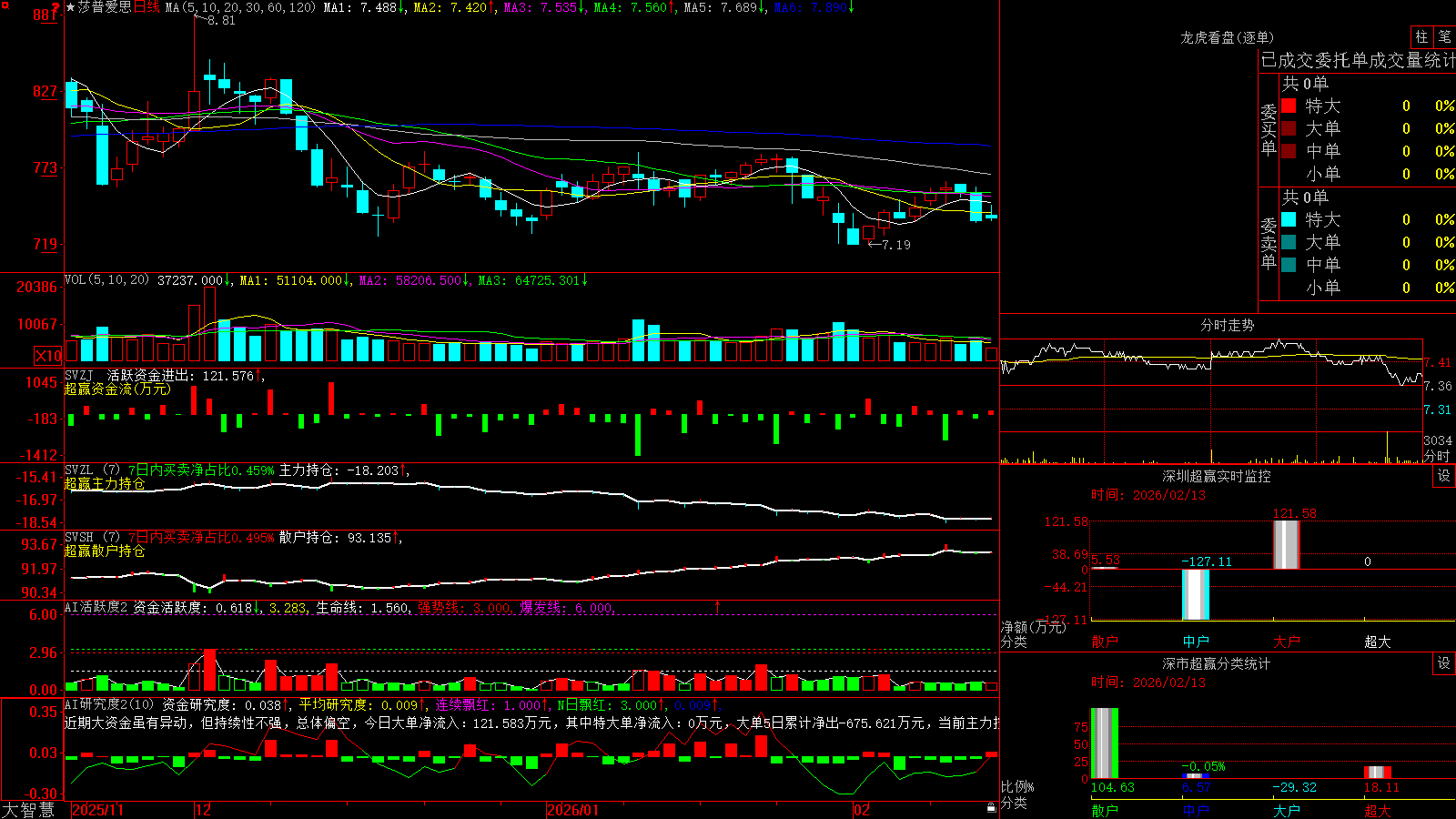Click the 柱 display mode button
This screenshot has height=819, width=1456.
click(1421, 36)
